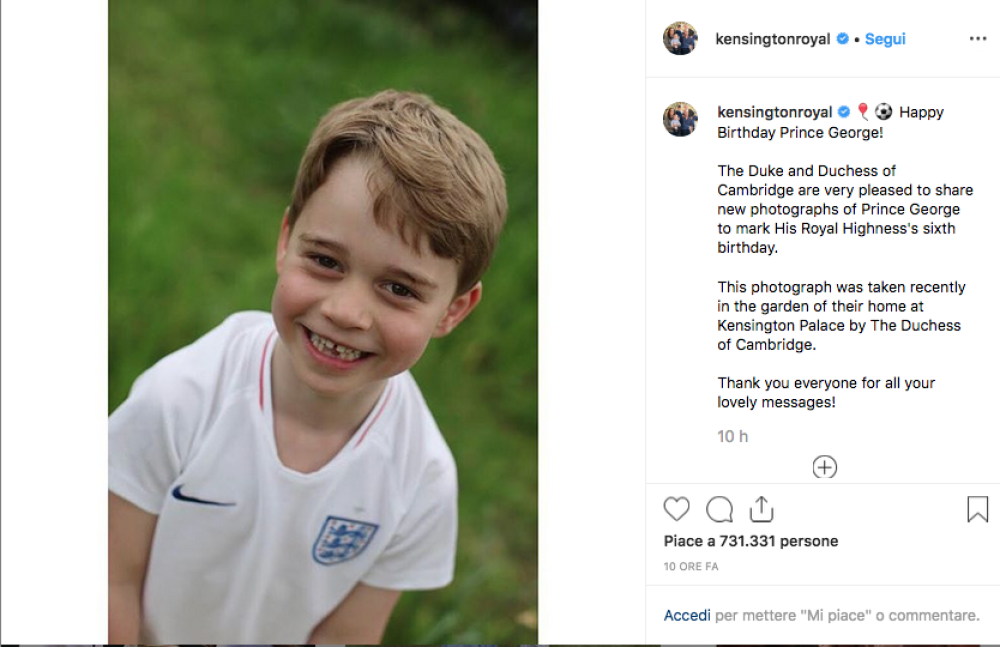The height and width of the screenshot is (647, 1000).
Task: Open comments via the speech bubble icon
Action: click(x=719, y=510)
